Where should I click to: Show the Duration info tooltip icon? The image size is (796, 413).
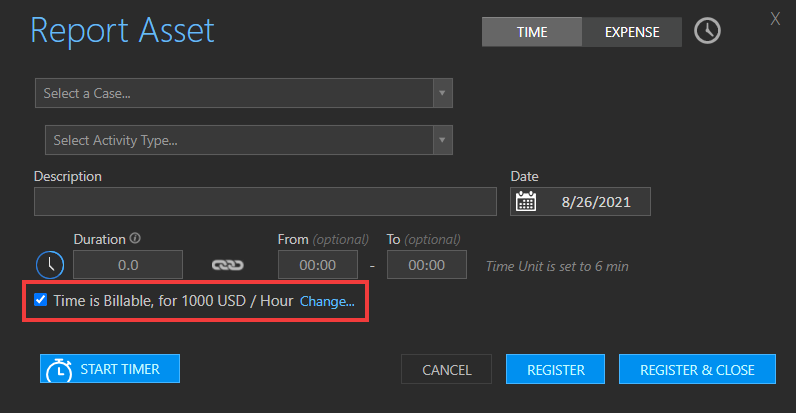(x=135, y=238)
